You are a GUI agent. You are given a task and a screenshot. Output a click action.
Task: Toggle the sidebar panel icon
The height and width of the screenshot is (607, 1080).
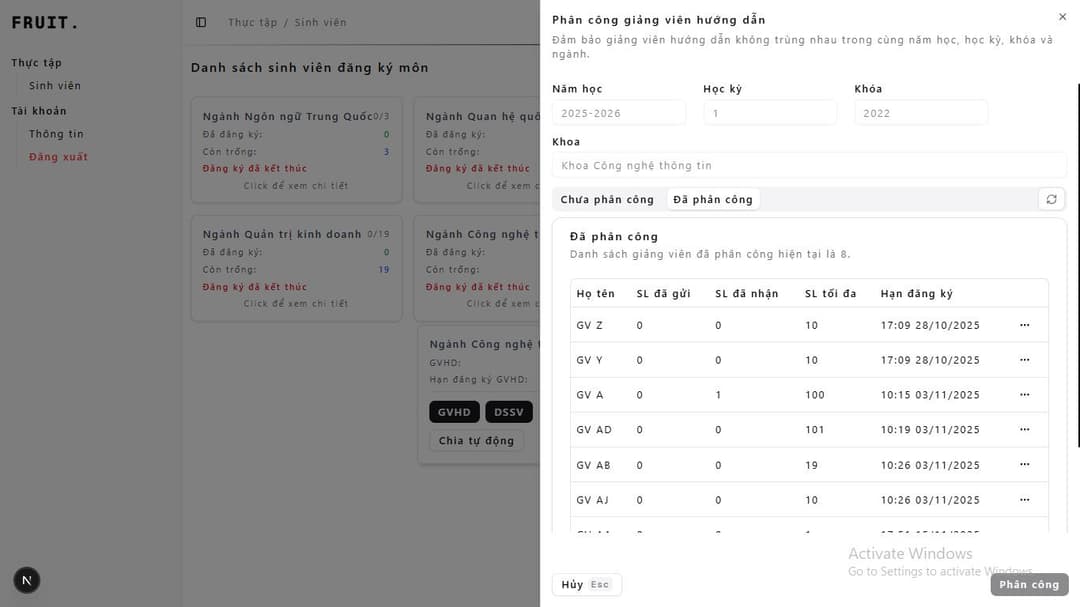click(201, 22)
